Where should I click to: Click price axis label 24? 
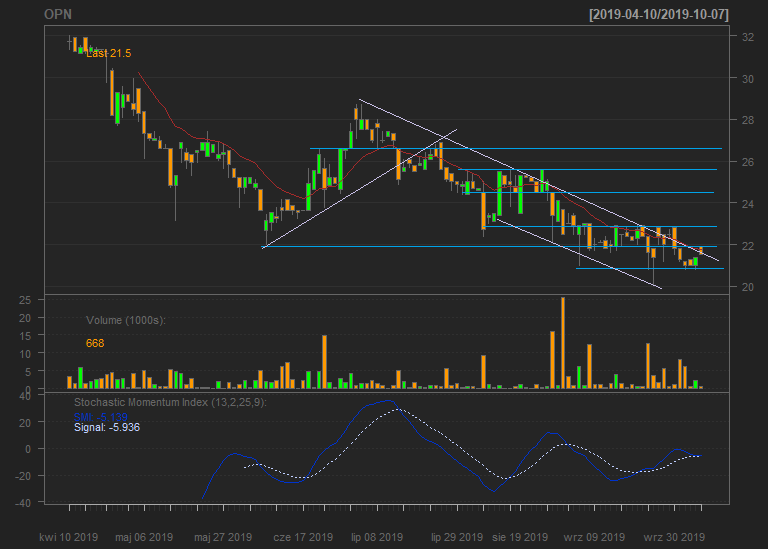(747, 203)
